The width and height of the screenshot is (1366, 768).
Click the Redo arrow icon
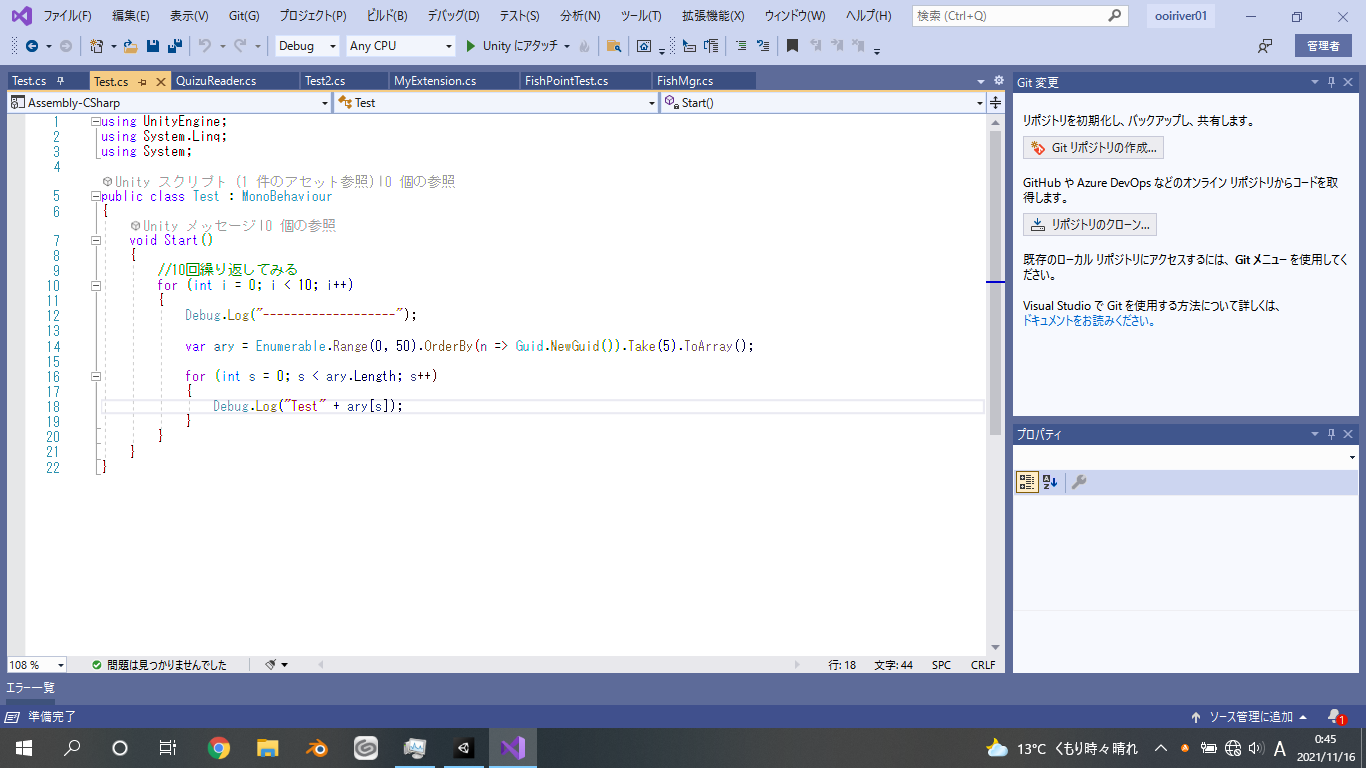tap(240, 46)
